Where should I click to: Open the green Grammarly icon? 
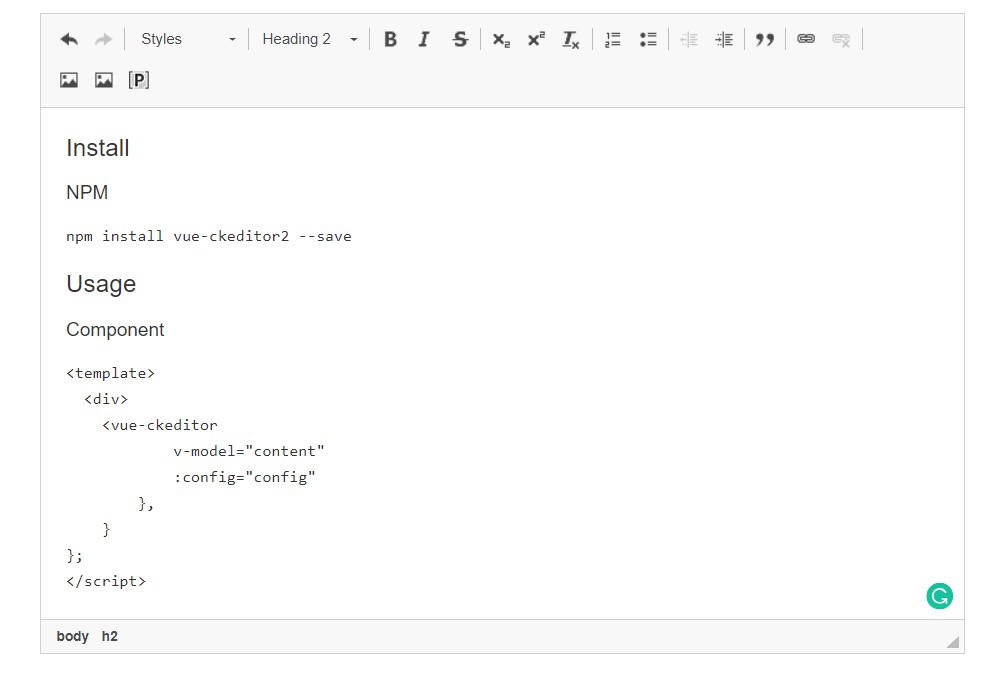pyautogui.click(x=939, y=596)
